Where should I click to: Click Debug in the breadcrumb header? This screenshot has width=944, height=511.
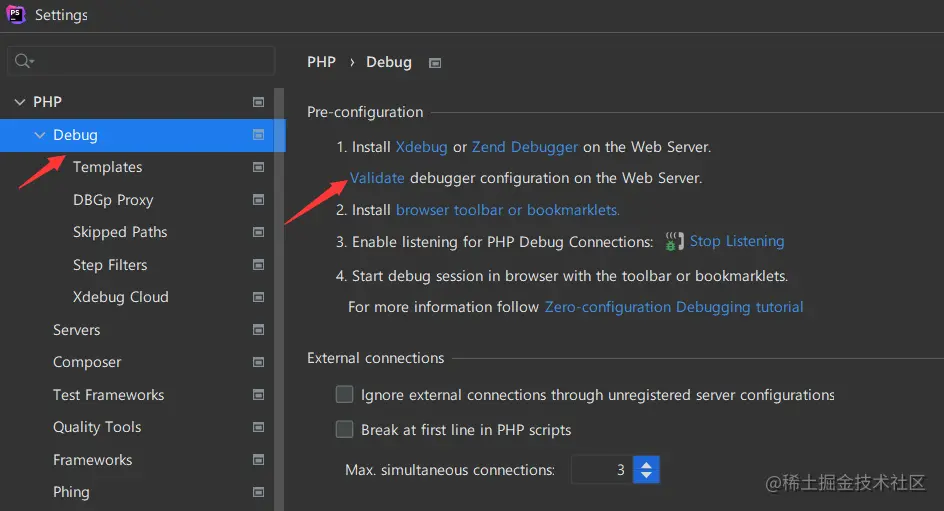[389, 63]
